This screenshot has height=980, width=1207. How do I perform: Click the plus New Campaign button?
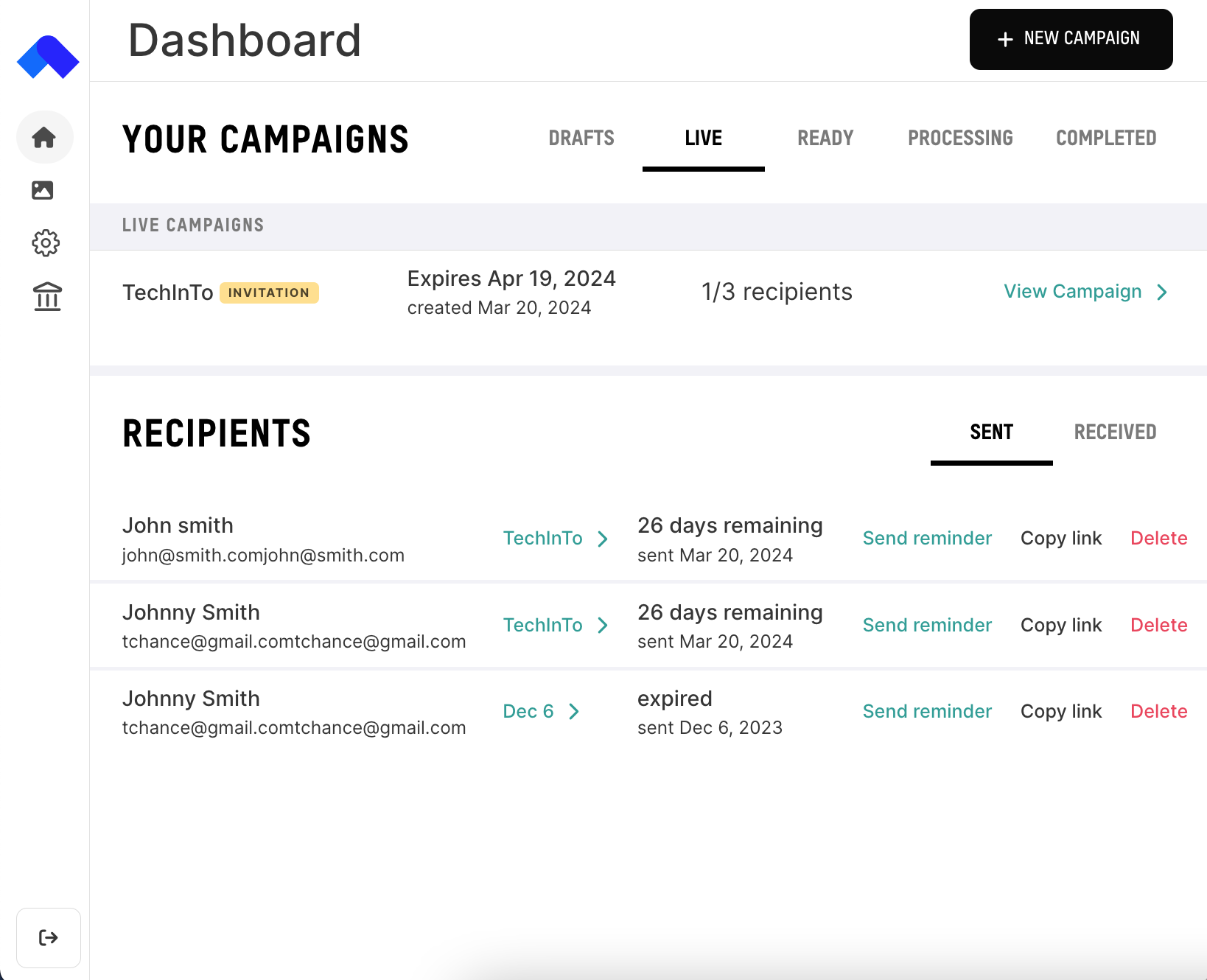[x=1071, y=39]
